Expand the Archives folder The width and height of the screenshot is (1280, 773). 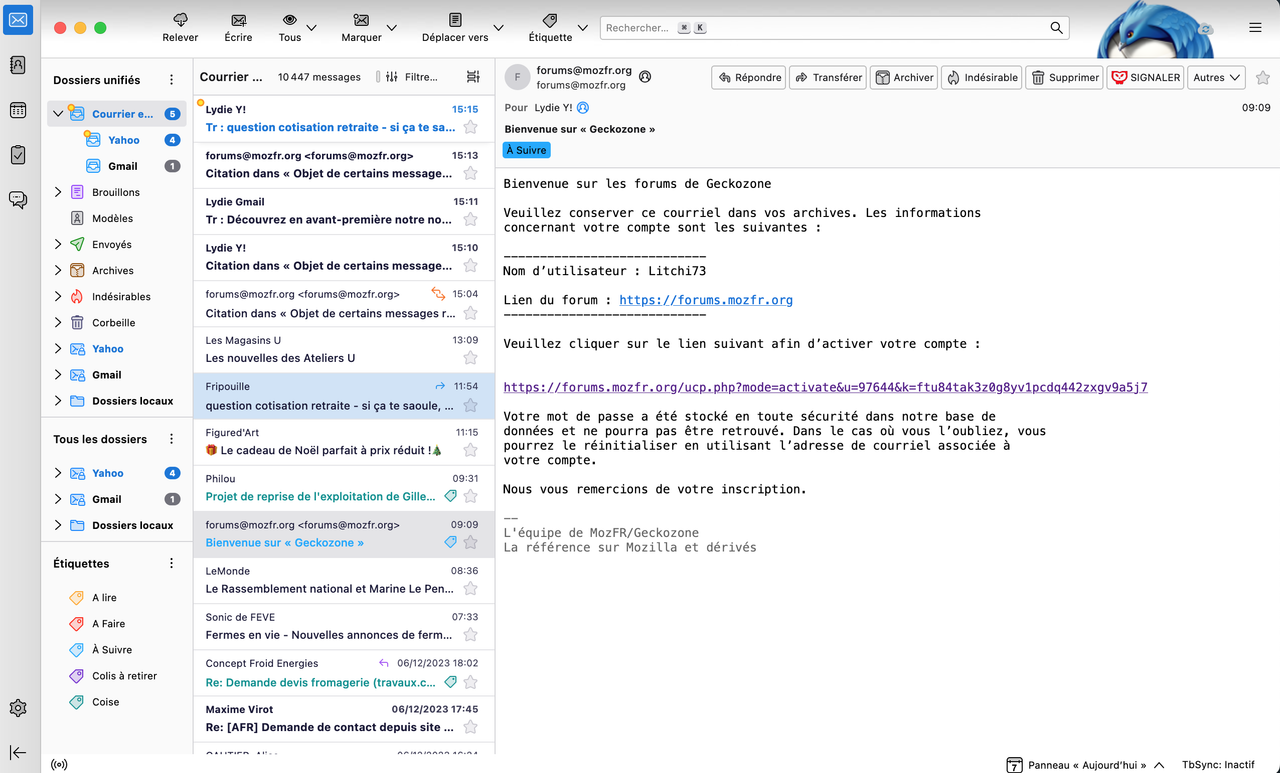click(x=58, y=270)
